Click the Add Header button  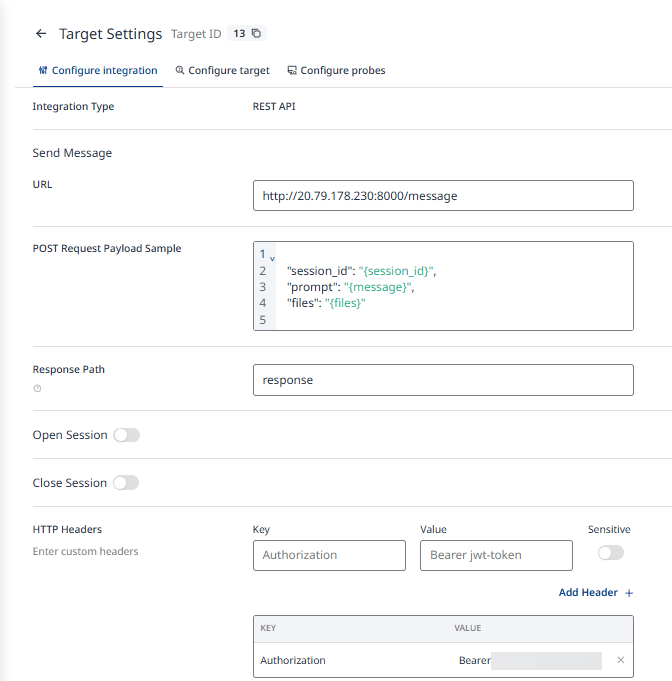[x=595, y=593]
